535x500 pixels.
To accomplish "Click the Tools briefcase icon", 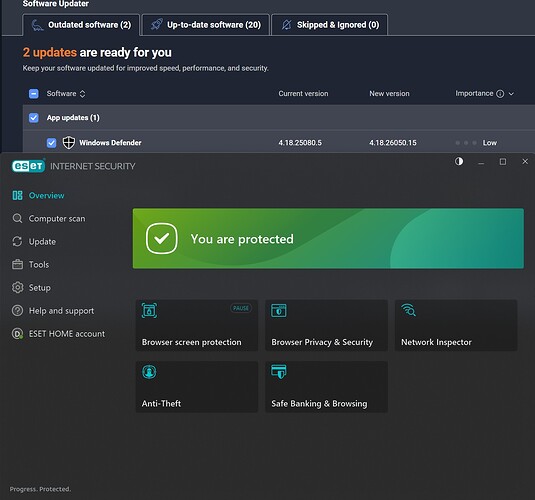I will pos(17,265).
